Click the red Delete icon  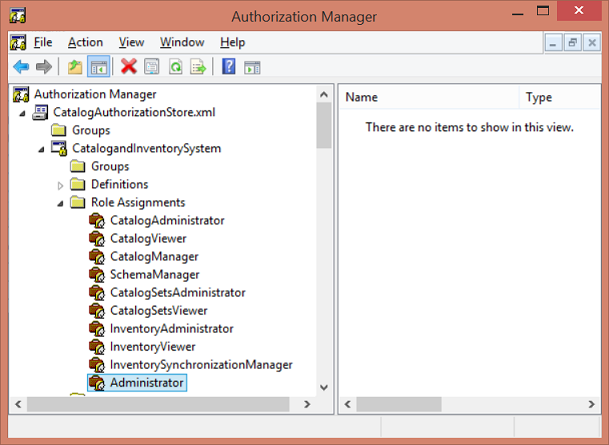(129, 67)
